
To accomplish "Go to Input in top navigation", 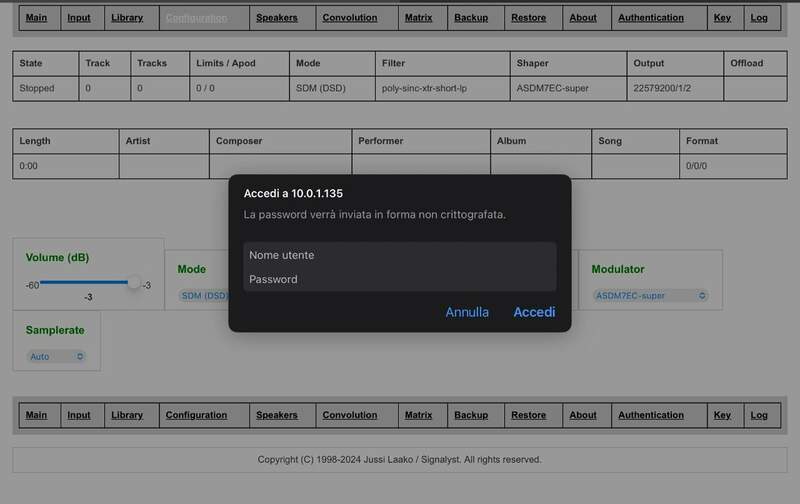I will [x=78, y=18].
